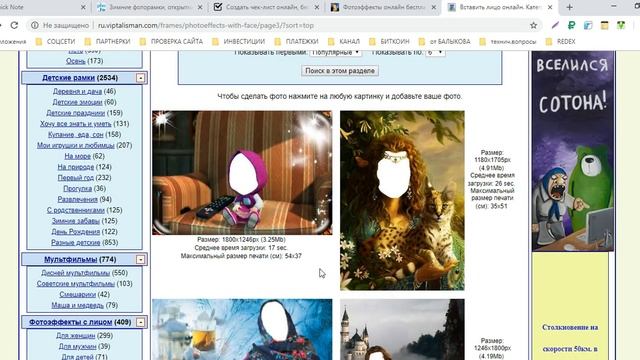Collapse the Фотоэффекты с лицом category

point(140,322)
